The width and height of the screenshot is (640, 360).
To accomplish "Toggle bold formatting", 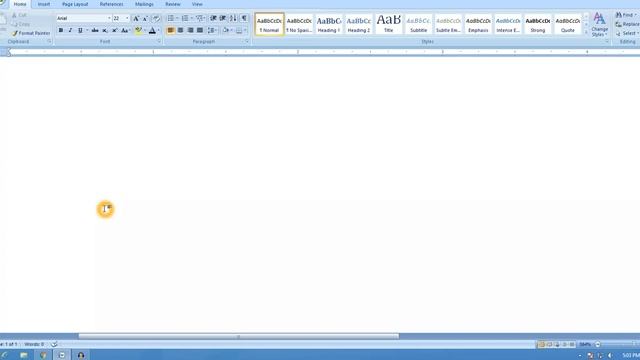I will coord(61,30).
